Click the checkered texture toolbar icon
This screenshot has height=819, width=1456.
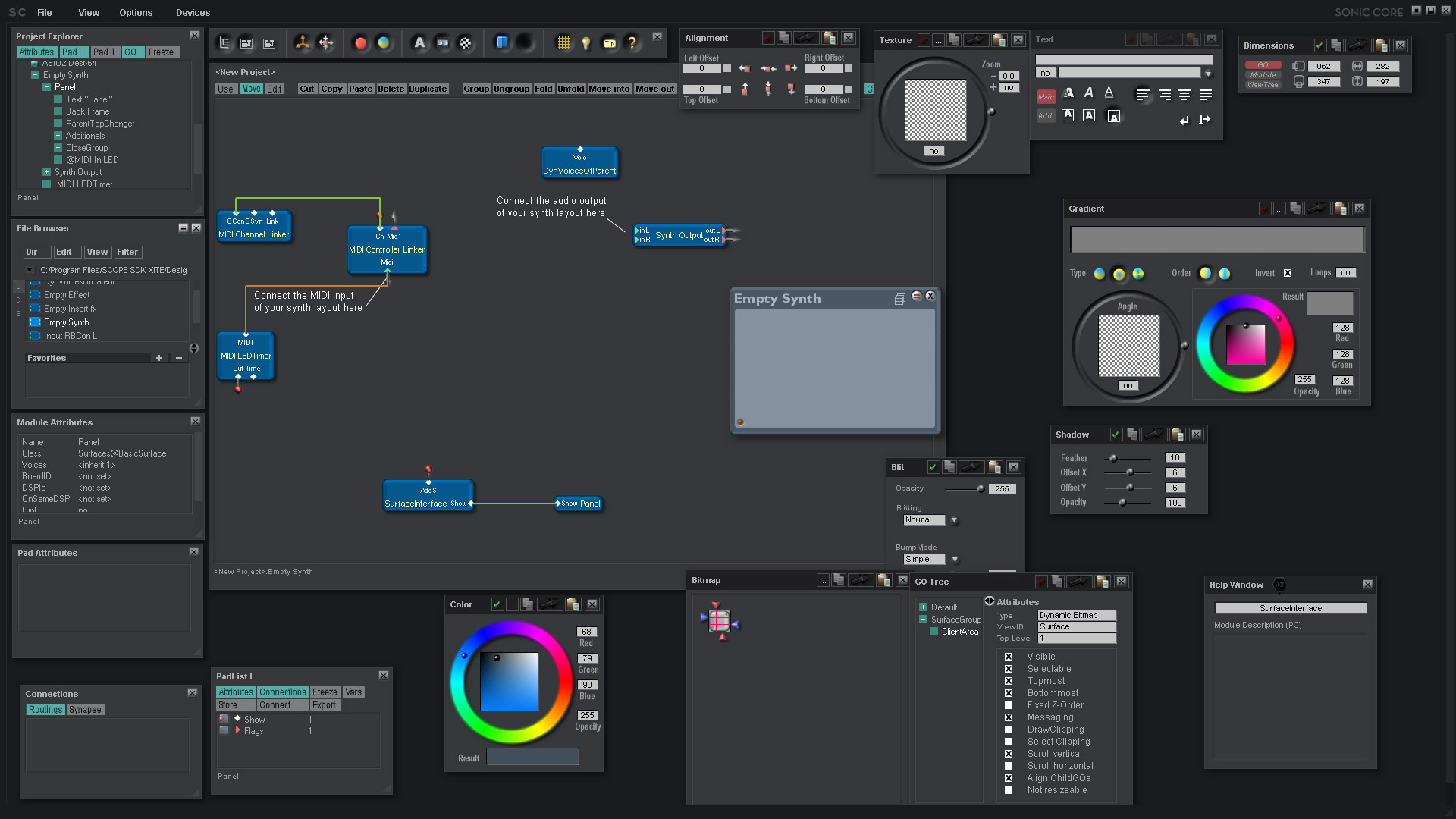tap(466, 43)
